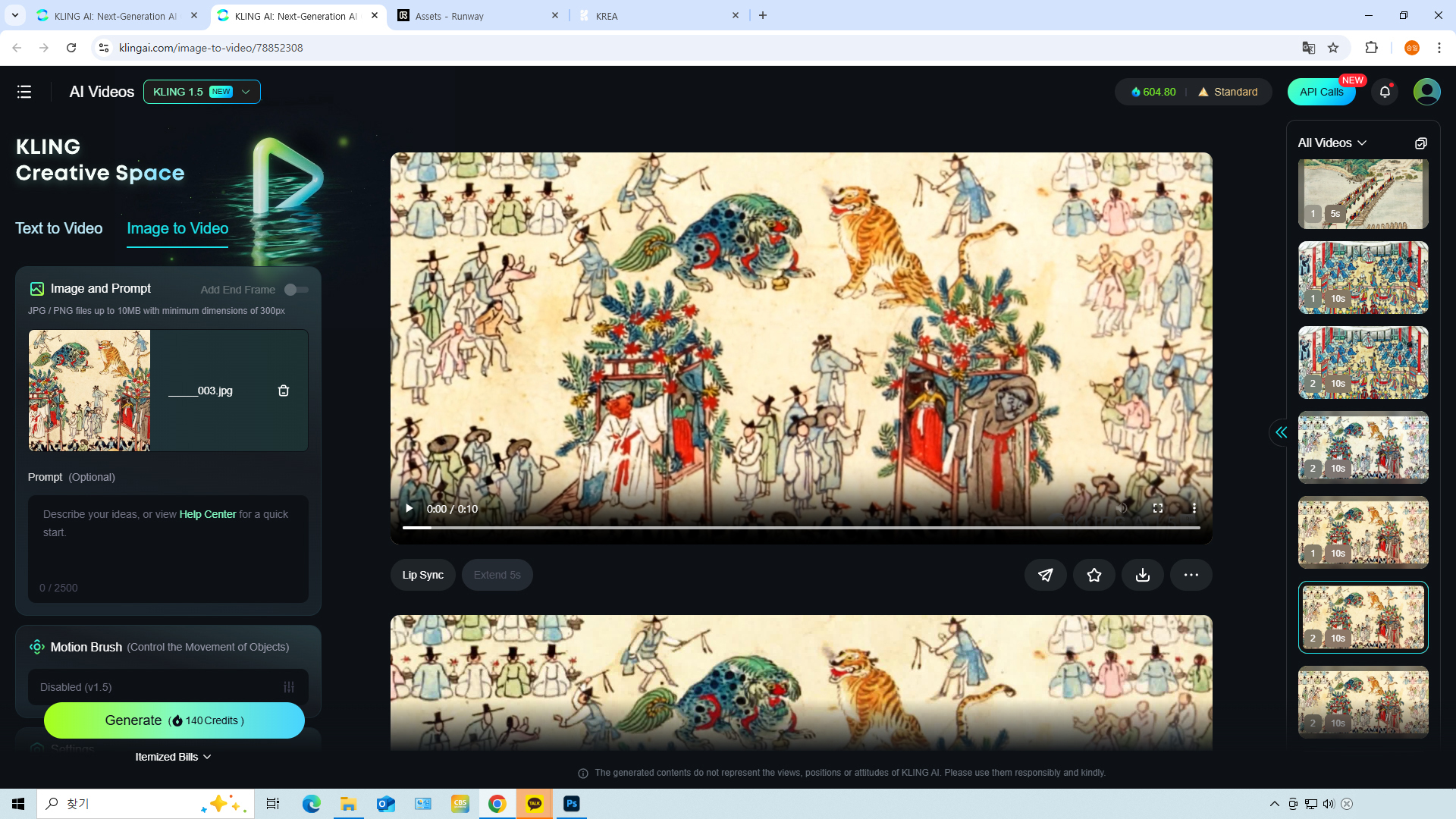Image resolution: width=1456 pixels, height=819 pixels.
Task: Play the generated video
Action: click(409, 508)
